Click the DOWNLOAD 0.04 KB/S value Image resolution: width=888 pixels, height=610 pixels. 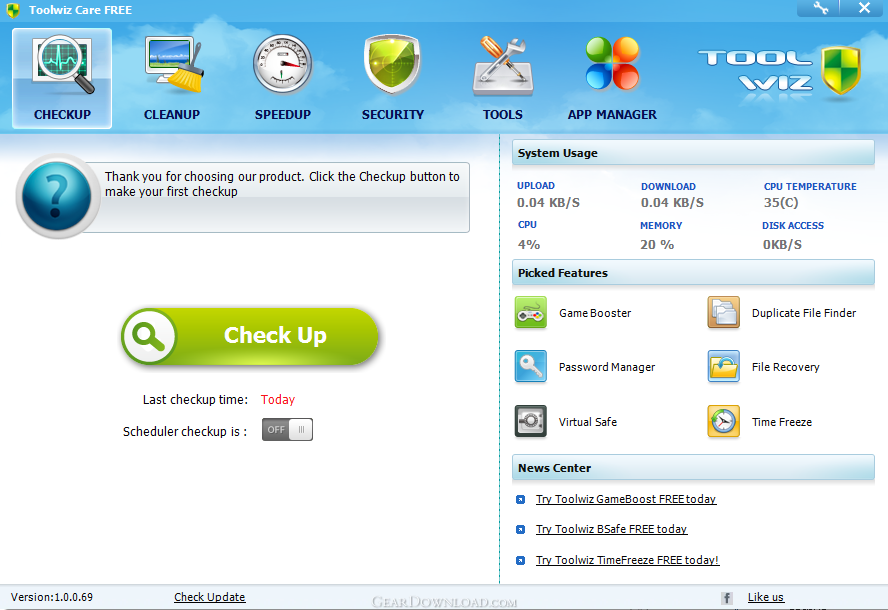coord(672,202)
